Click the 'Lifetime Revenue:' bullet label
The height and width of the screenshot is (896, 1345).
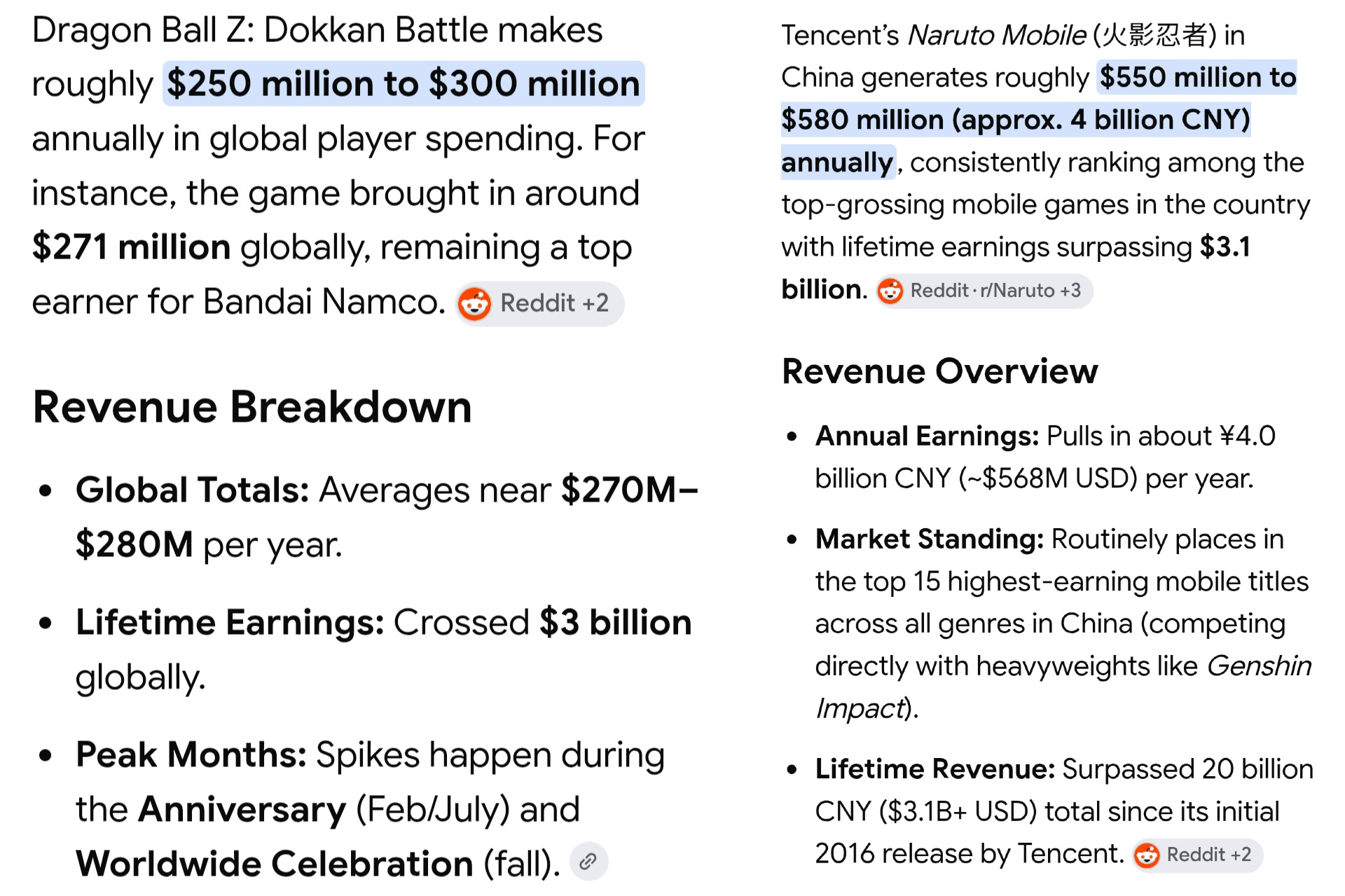point(935,769)
